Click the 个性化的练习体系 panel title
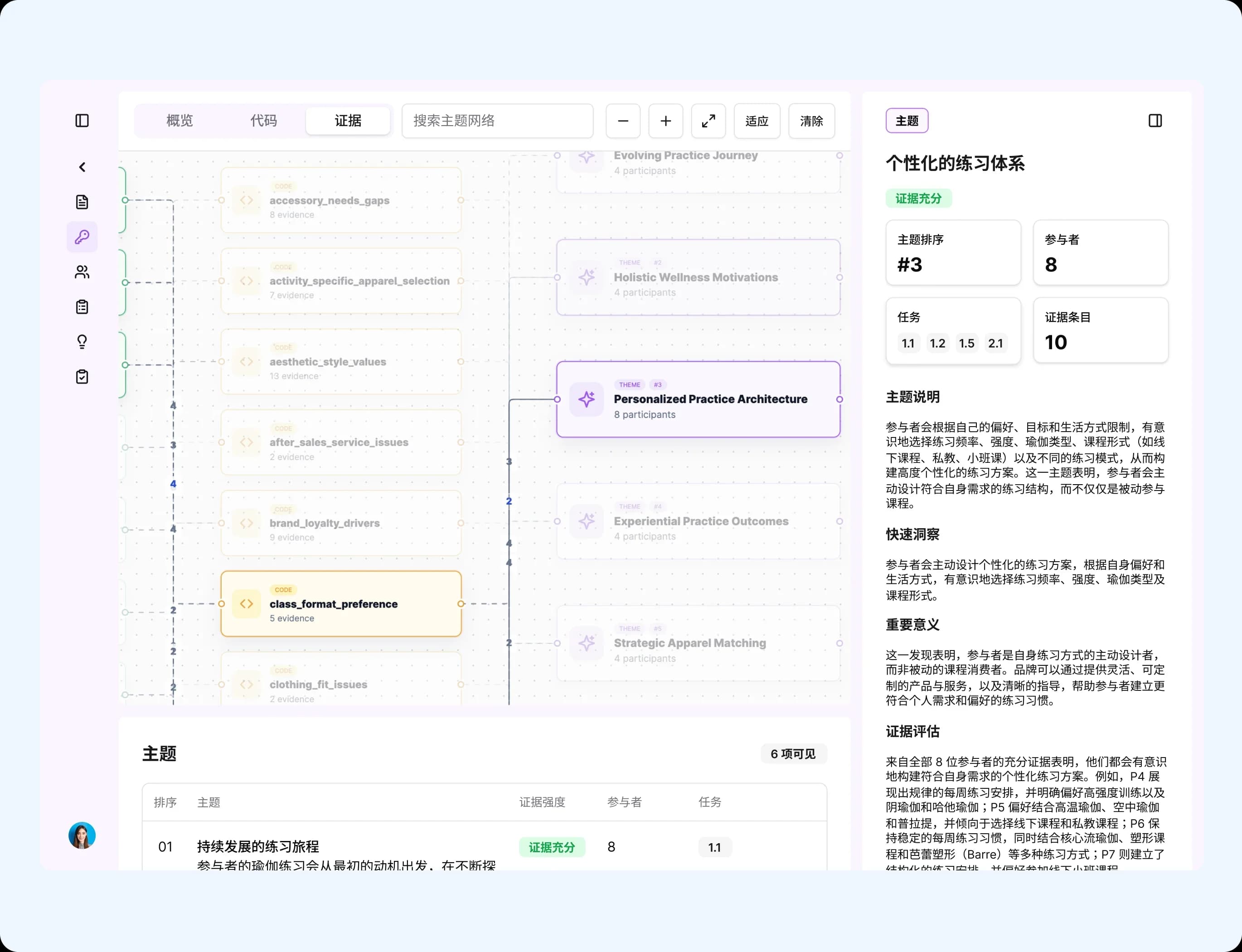 (x=956, y=164)
